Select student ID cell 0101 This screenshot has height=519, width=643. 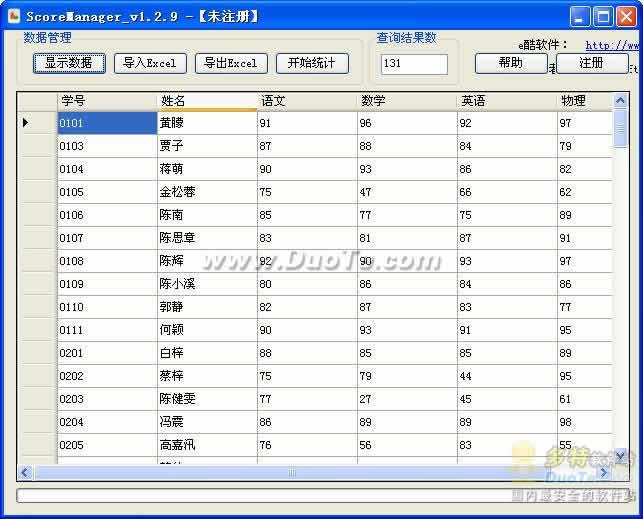107,123
